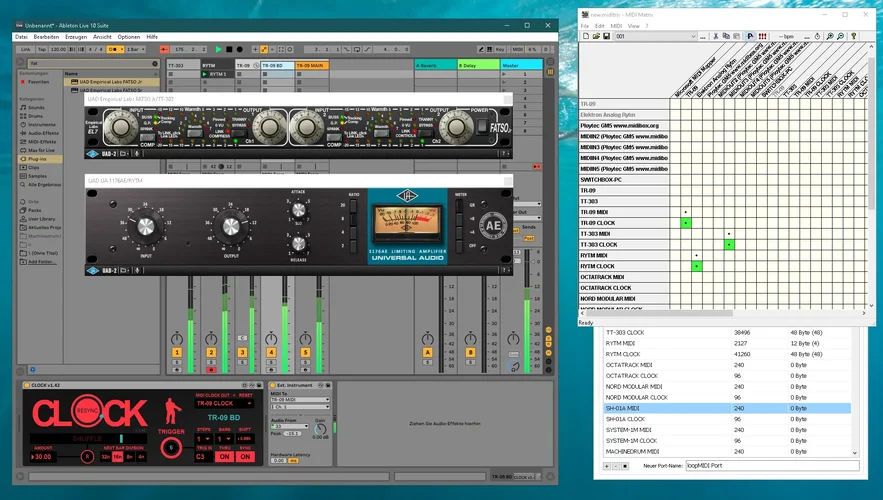
Task: Select the Plug-ins browser category
Action: [38, 159]
